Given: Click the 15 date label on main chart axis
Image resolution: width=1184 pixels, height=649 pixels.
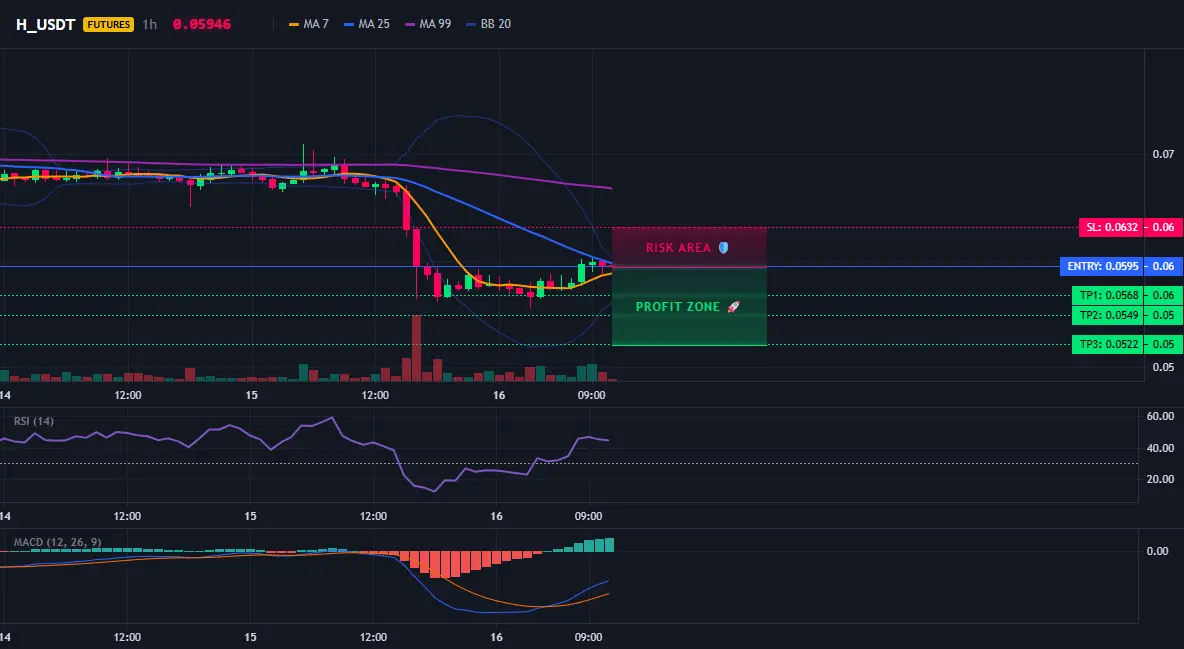Looking at the screenshot, I should coord(251,395).
